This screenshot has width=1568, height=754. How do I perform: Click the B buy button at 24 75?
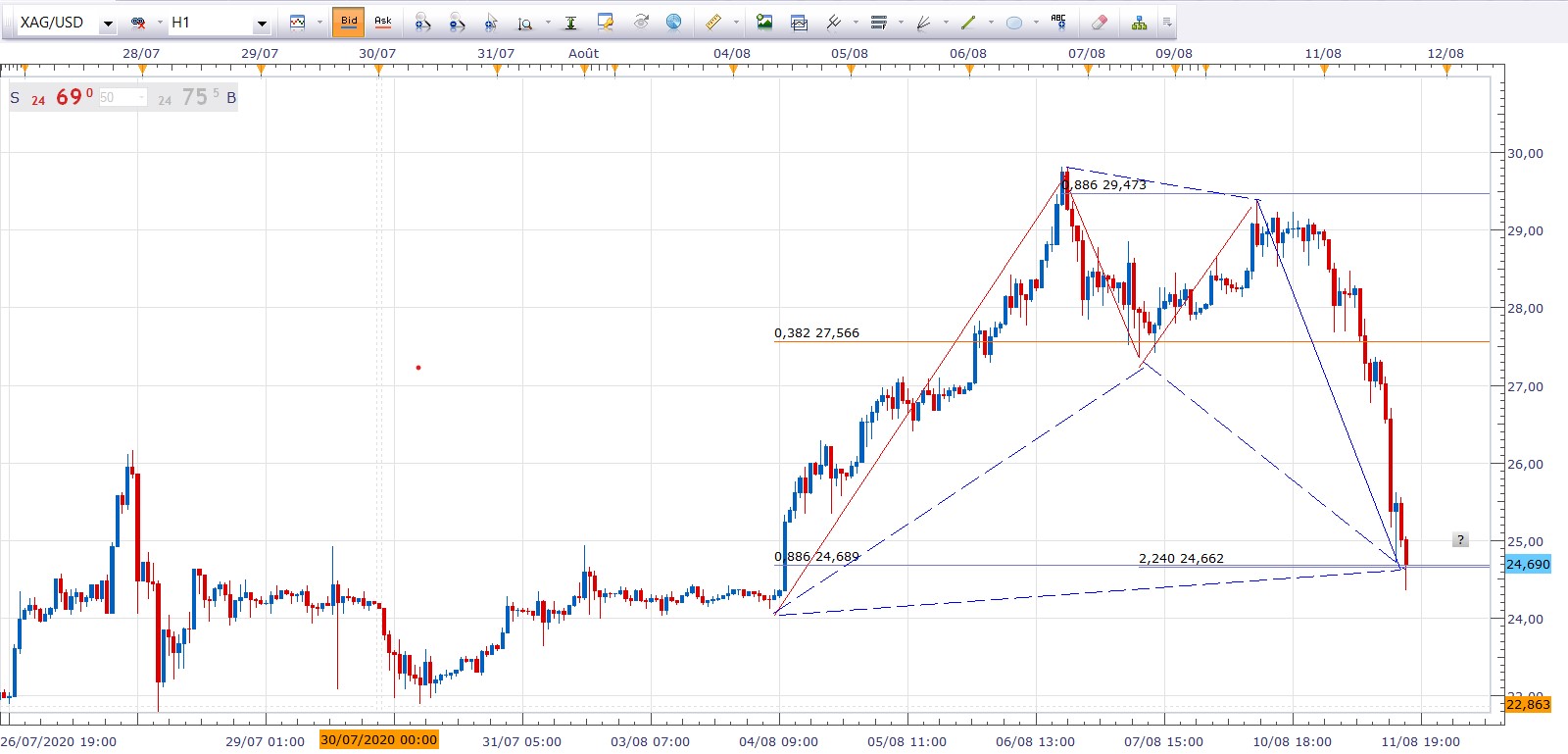click(x=197, y=97)
